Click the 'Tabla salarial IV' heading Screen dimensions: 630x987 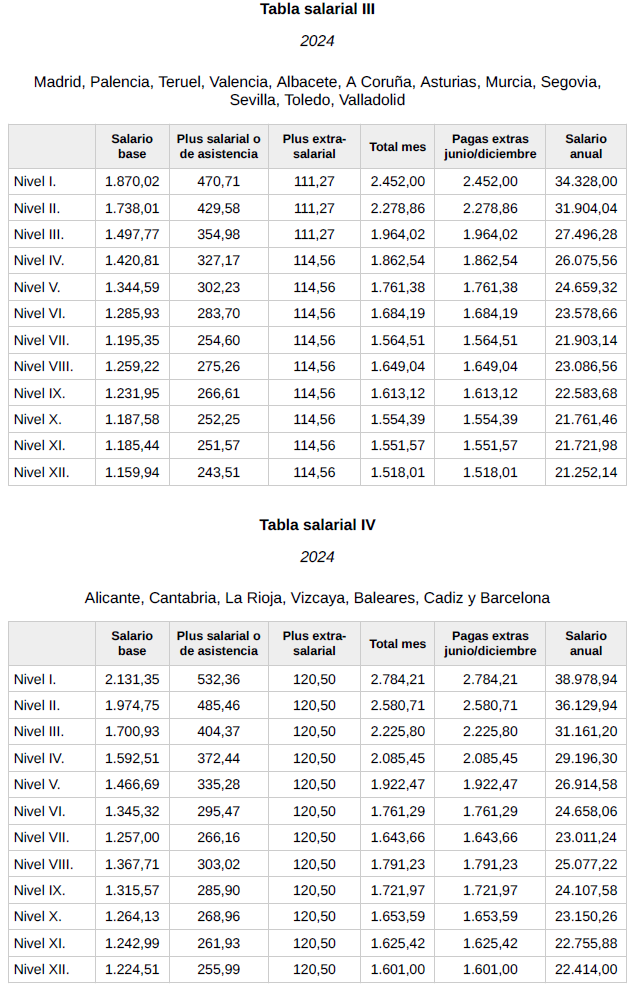click(x=317, y=525)
